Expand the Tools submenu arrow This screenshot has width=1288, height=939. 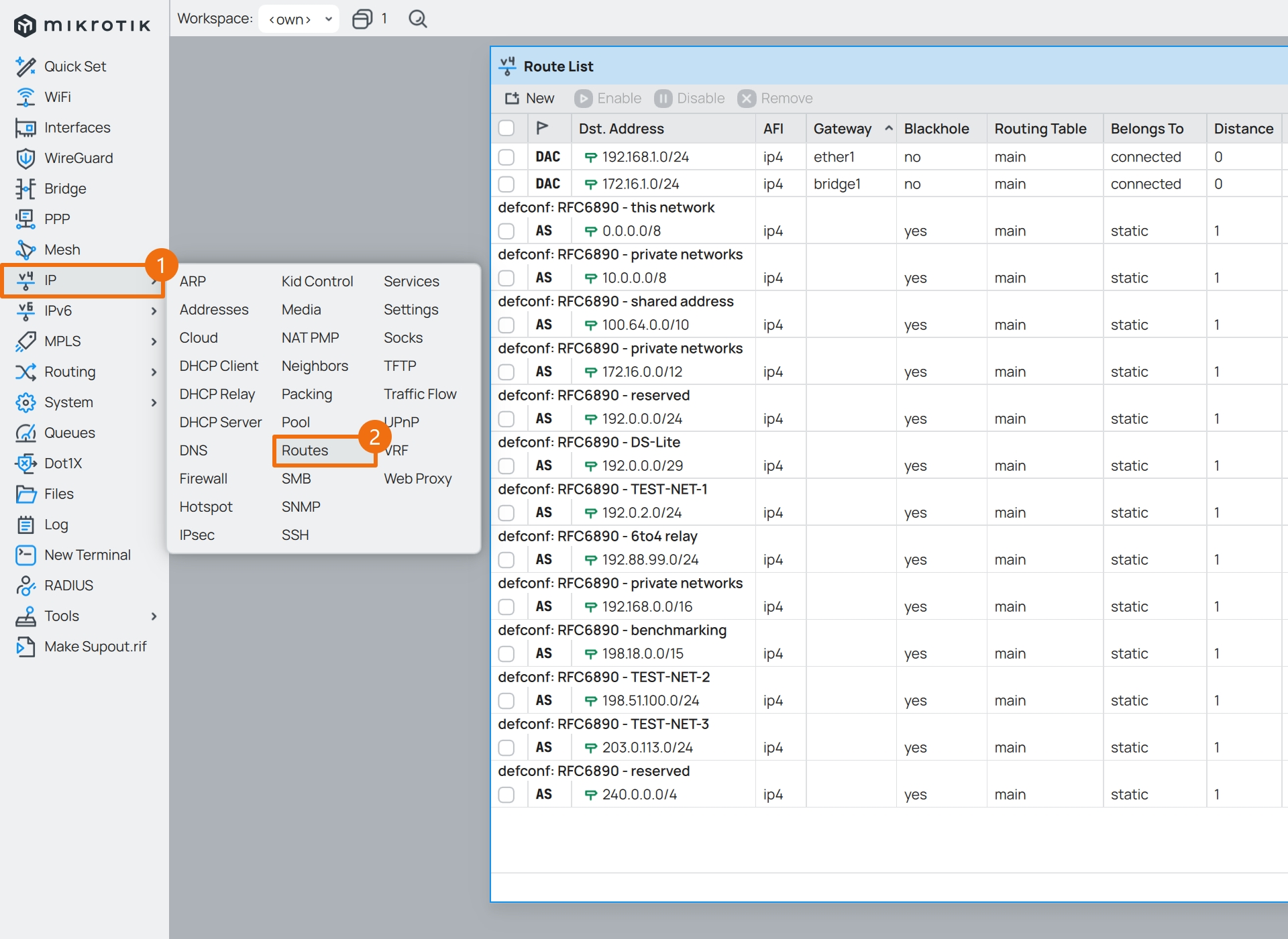(x=154, y=616)
